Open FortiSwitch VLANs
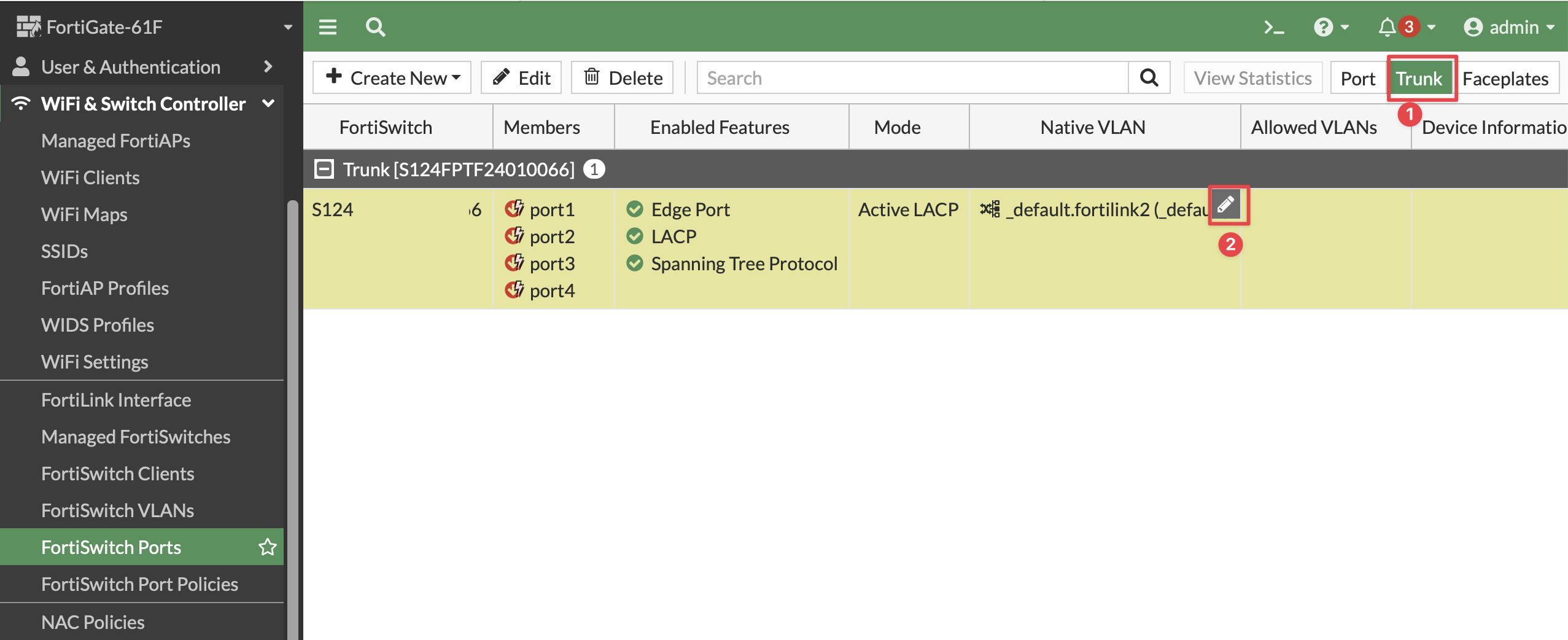 coord(118,510)
